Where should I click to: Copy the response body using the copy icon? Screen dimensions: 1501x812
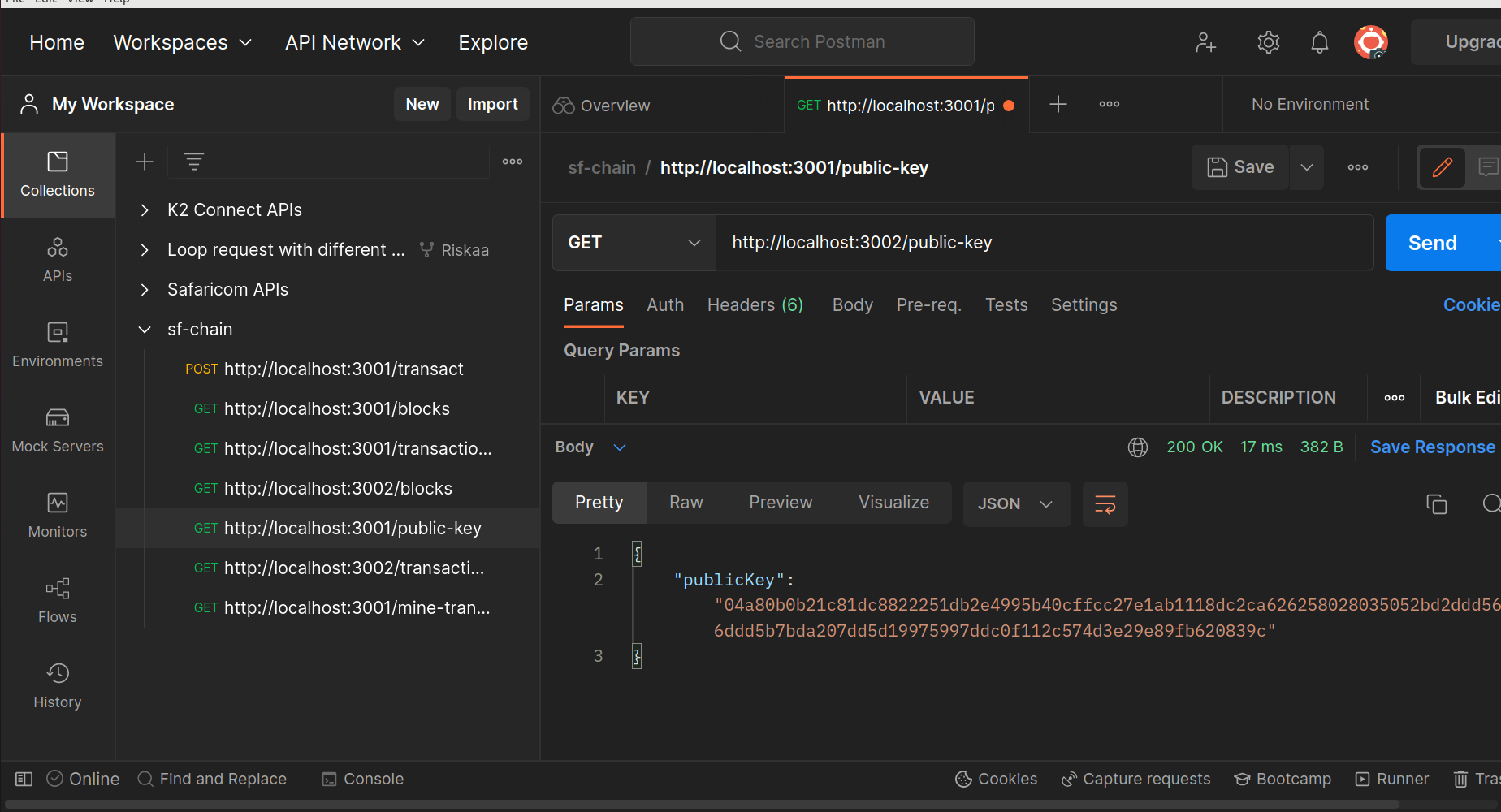coord(1437,503)
